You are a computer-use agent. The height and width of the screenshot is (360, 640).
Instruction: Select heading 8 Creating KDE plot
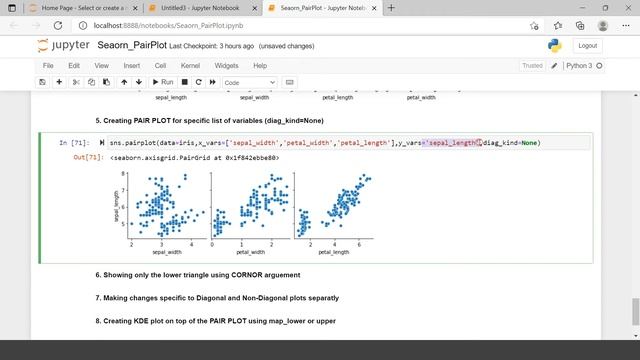tap(216, 321)
